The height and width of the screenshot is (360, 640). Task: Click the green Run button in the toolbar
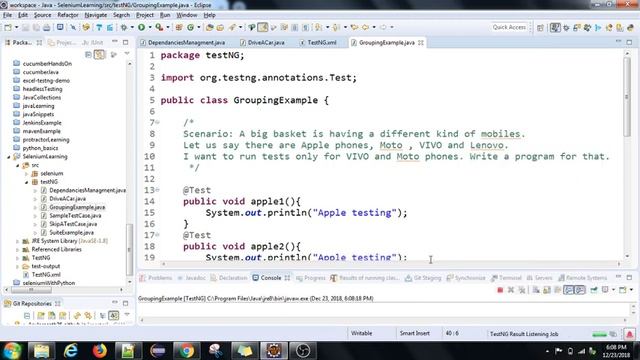[142, 27]
